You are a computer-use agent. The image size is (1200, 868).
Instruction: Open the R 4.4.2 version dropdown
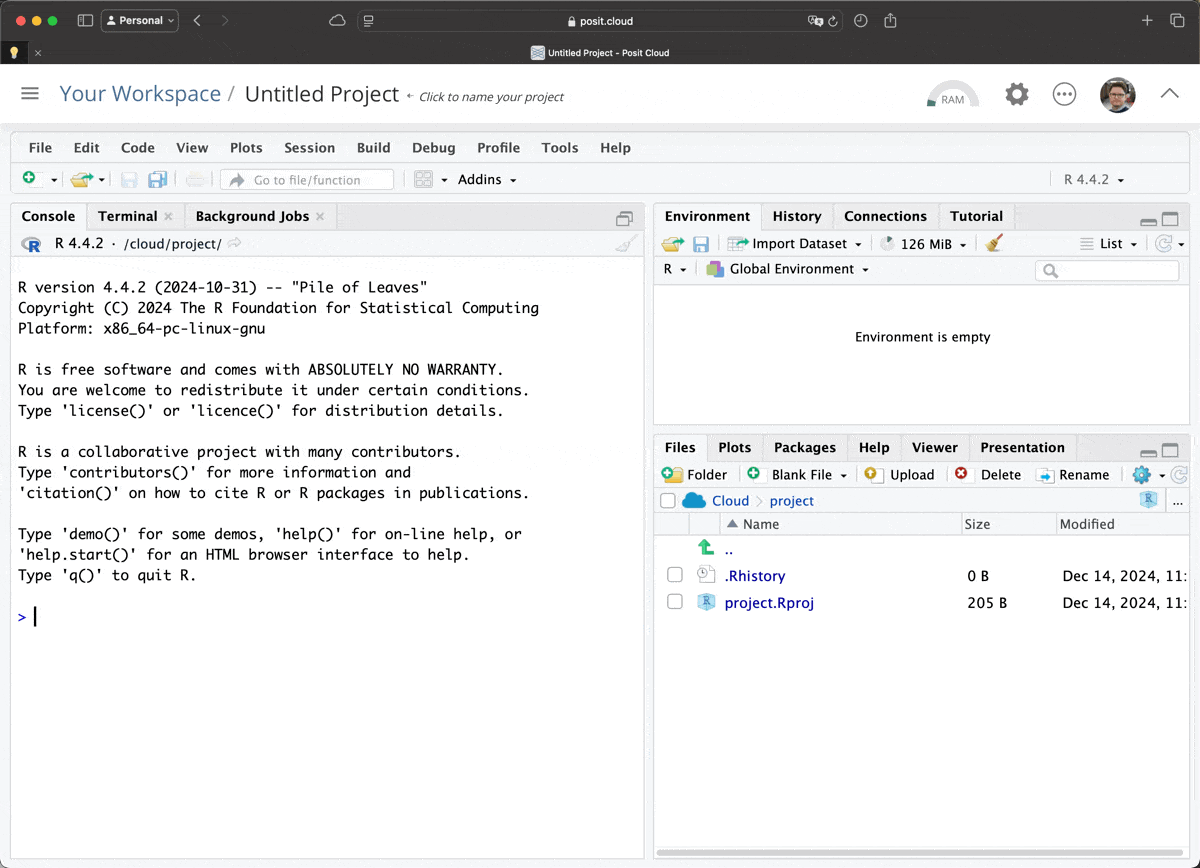[1093, 180]
